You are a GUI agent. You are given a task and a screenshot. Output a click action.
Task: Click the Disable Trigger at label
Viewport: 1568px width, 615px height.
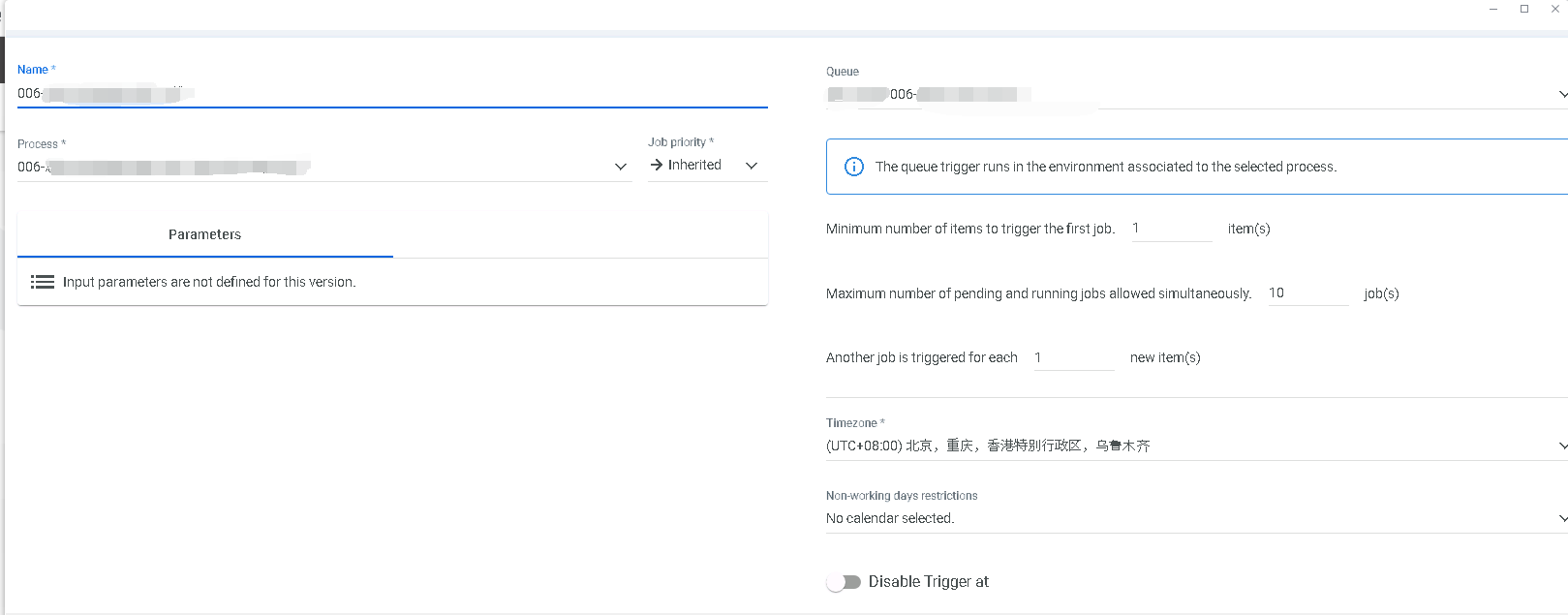coord(928,582)
